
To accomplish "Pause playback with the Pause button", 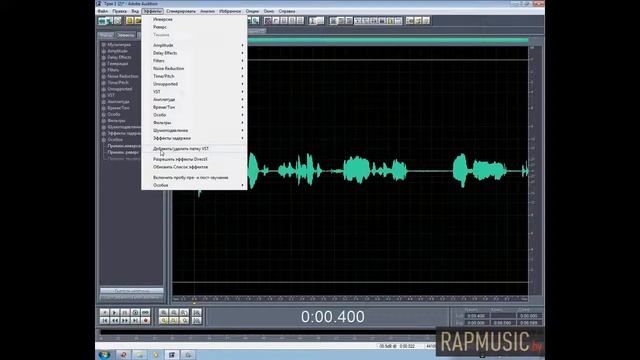I will (x=125, y=313).
